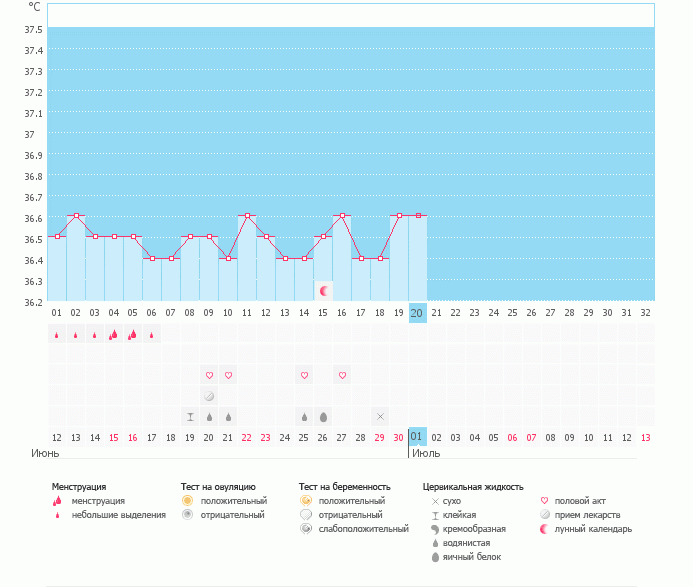Select the menstruation drops icon on cycle day 04
This screenshot has width=693, height=587.
pos(113,334)
